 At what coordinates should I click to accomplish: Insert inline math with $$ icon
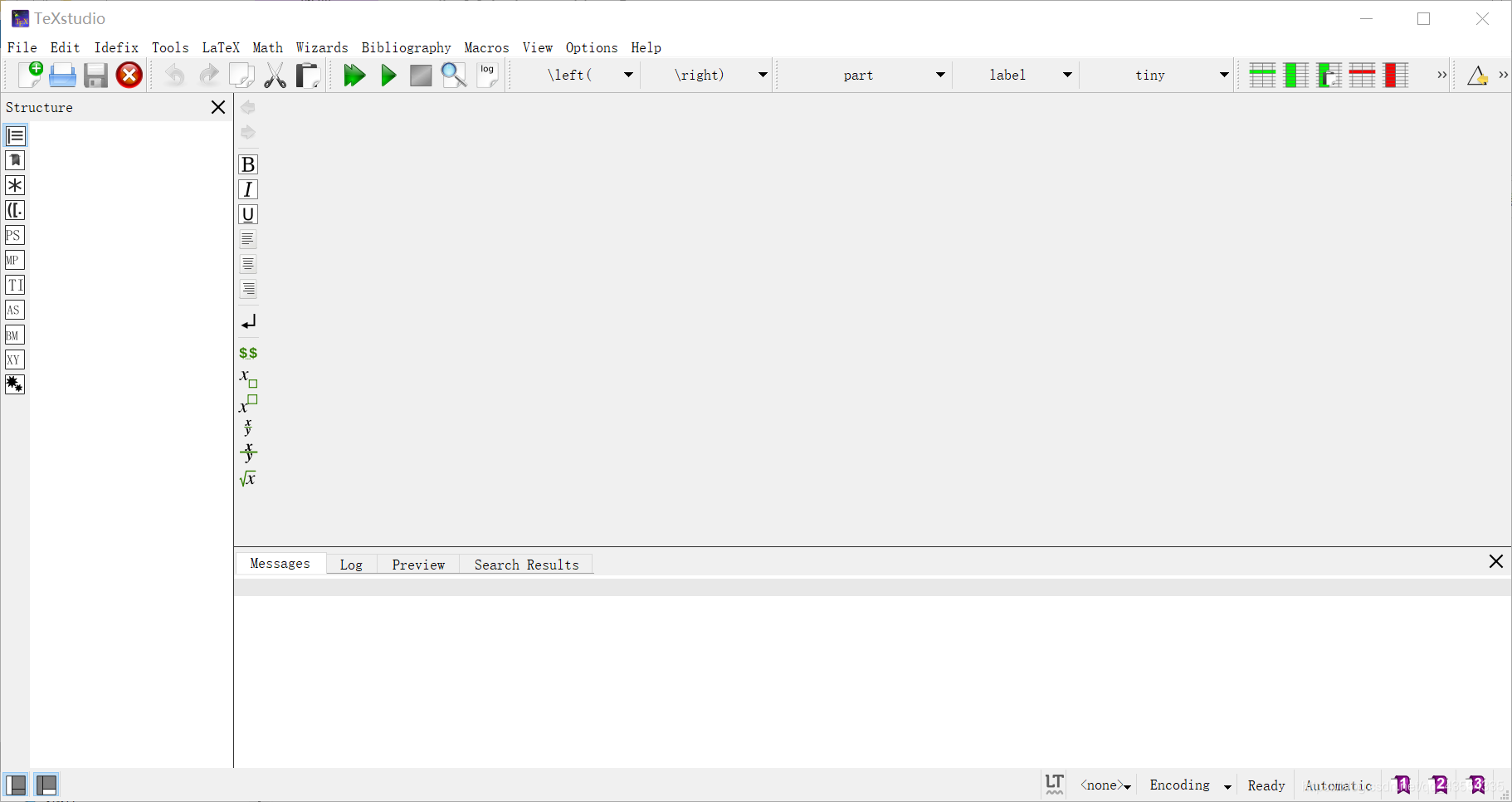[248, 353]
